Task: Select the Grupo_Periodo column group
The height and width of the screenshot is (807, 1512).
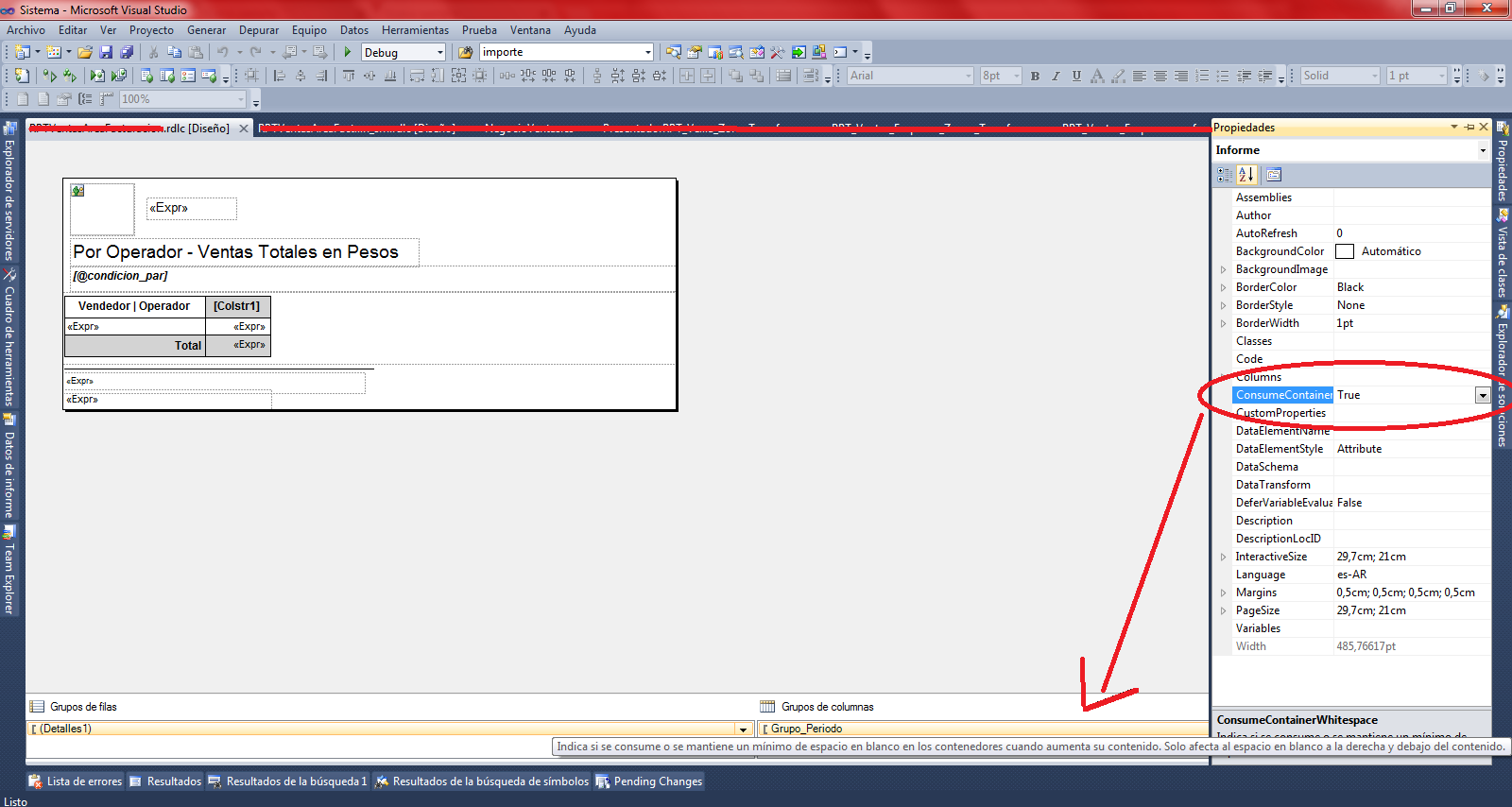Action: (x=983, y=729)
